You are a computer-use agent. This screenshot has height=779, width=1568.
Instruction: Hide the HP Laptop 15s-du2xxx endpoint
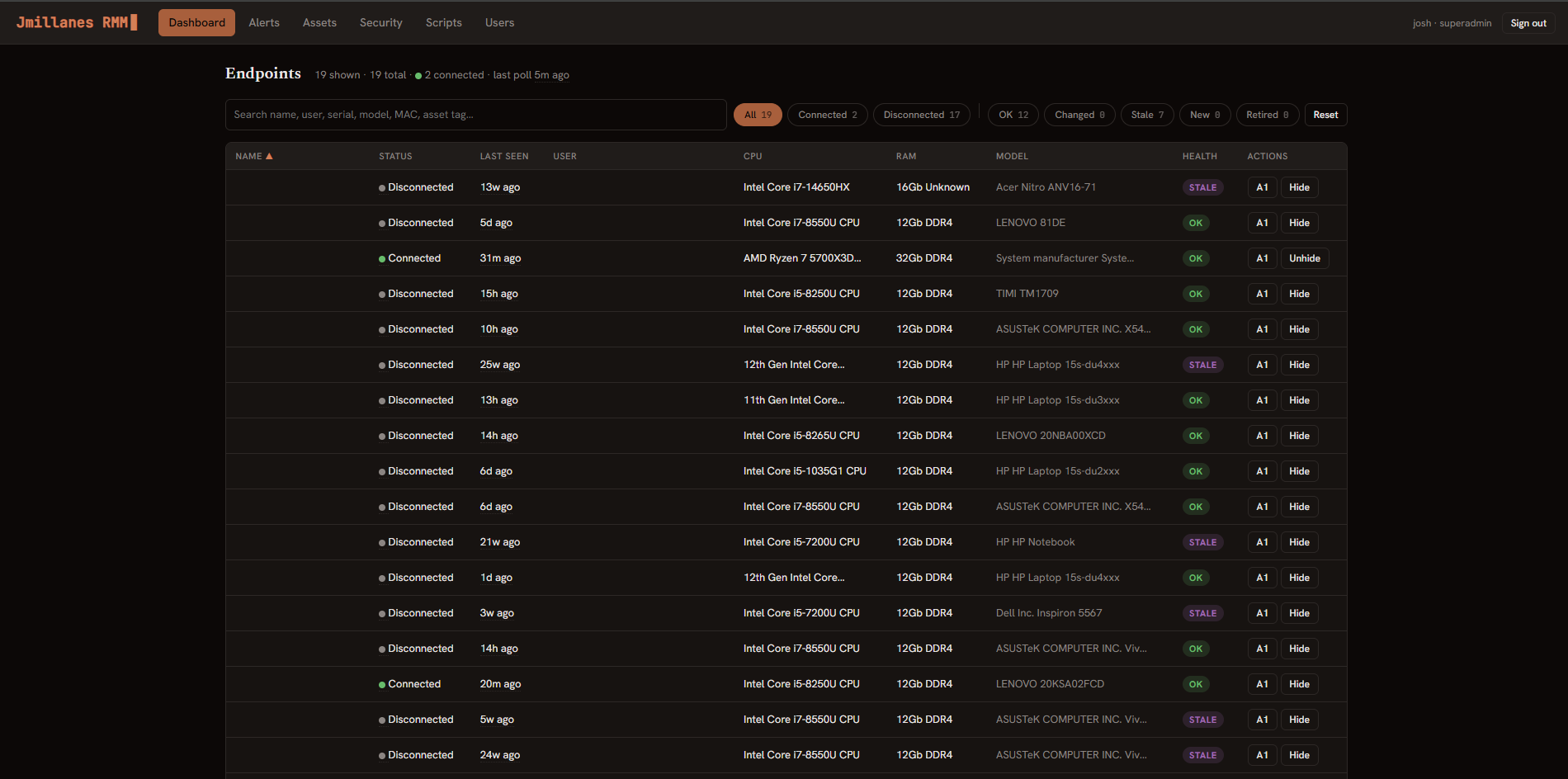click(1299, 471)
